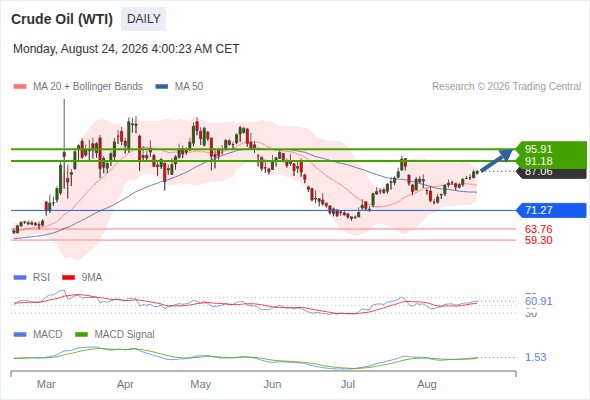Click the MA 50 blue legend swatch
This screenshot has width=590, height=400.
pos(162,87)
